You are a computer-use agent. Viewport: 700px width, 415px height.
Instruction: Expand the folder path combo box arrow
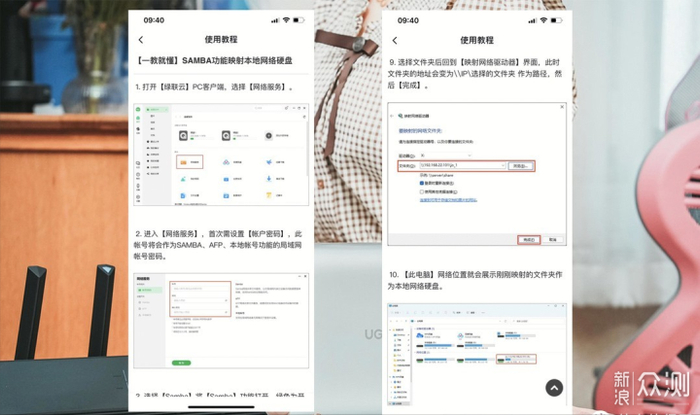[503, 166]
